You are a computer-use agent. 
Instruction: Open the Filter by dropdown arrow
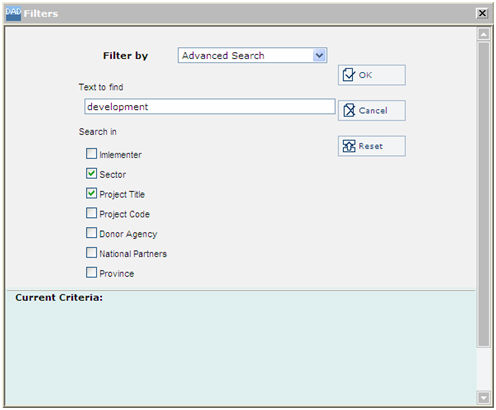click(319, 55)
